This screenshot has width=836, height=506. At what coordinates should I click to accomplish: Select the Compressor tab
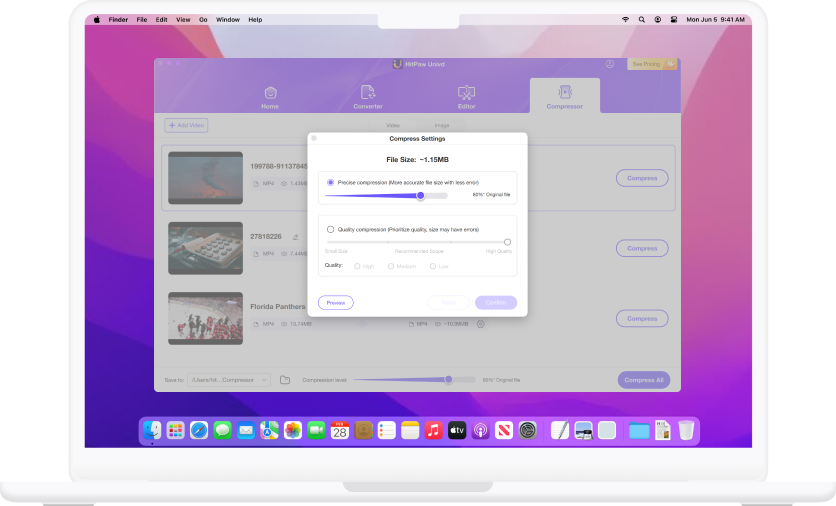(x=565, y=96)
